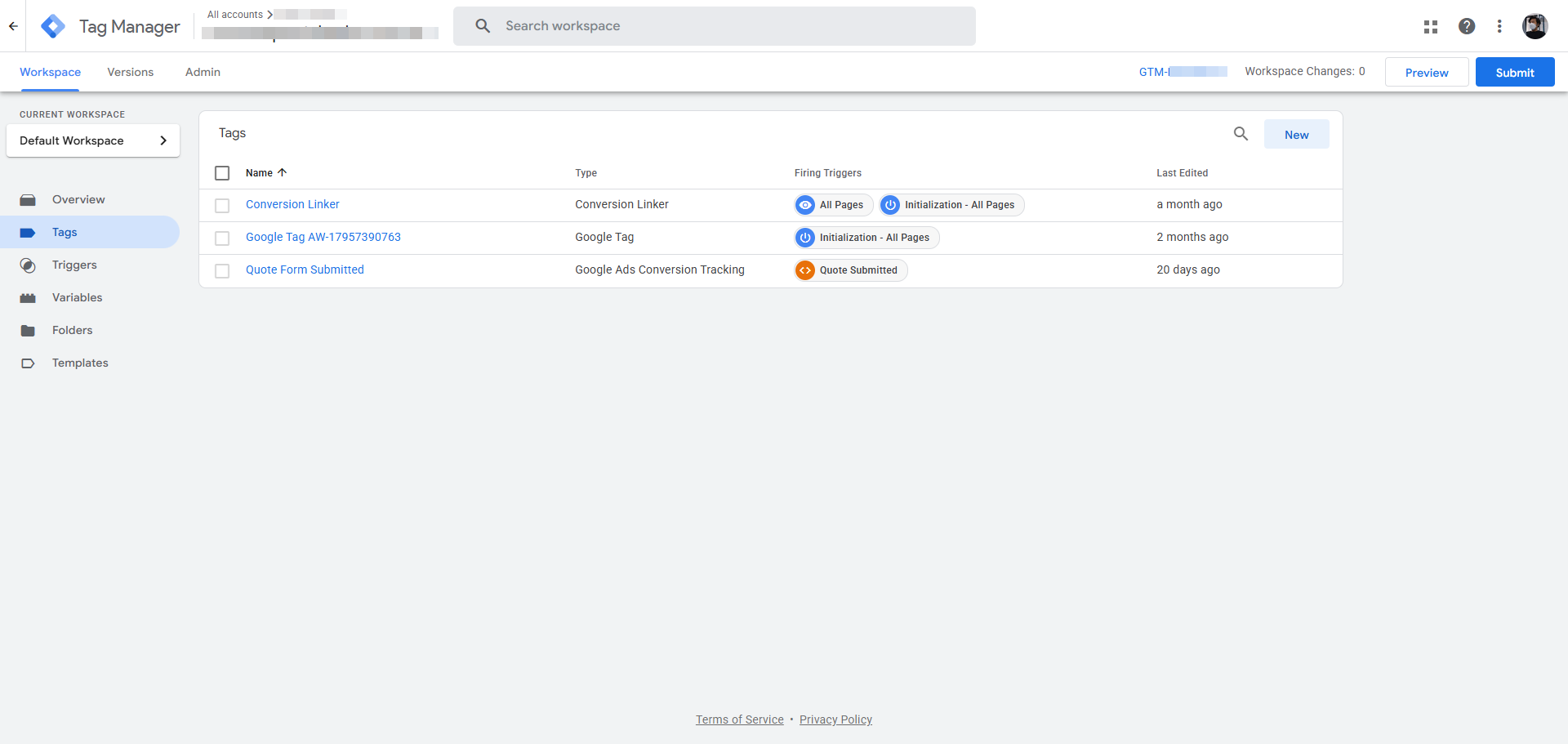This screenshot has height=744, width=1568.
Task: Check the Quote Form Submitted checkbox
Action: click(222, 271)
